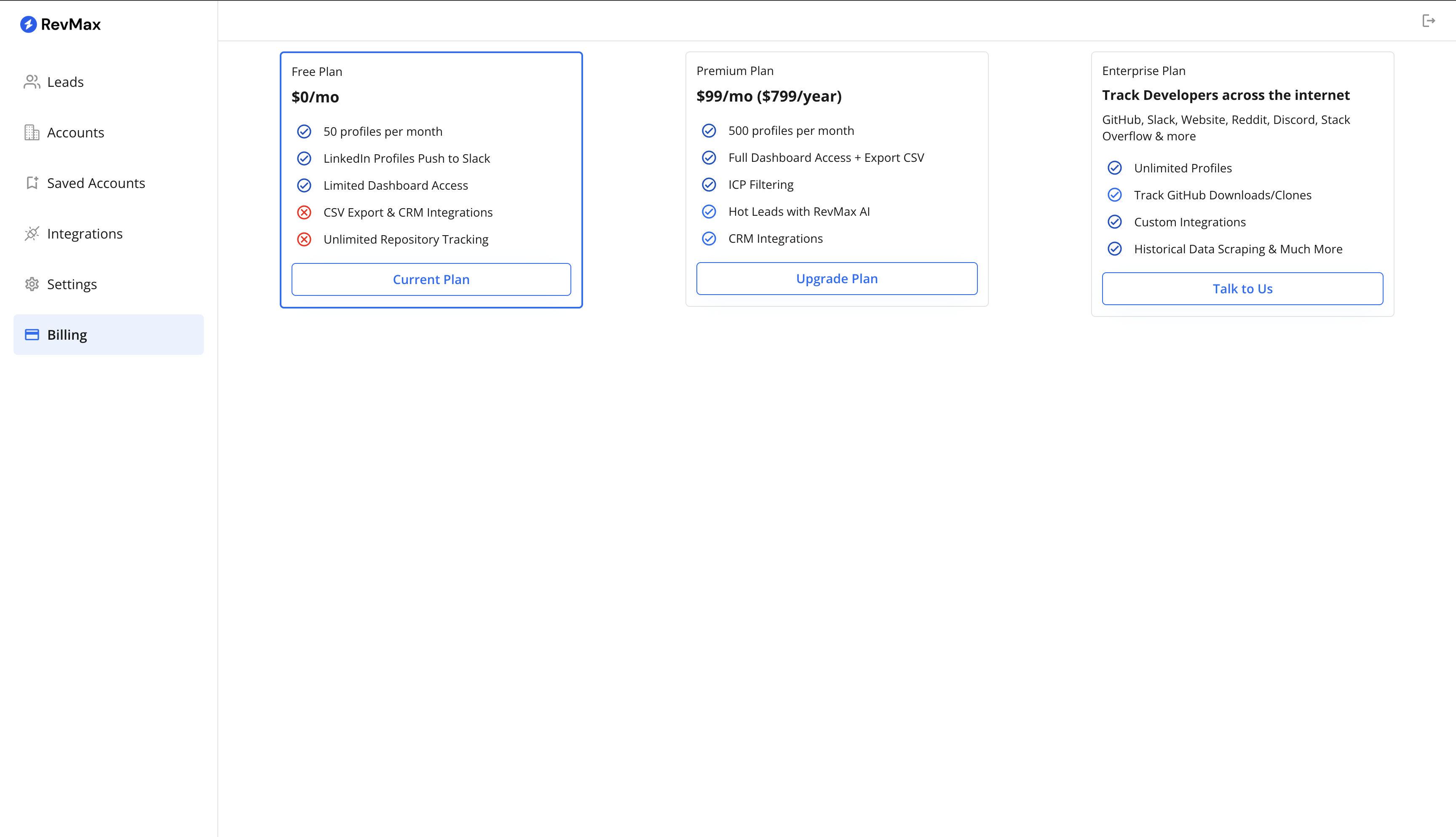Click checkmark next to ICP Filtering

(x=709, y=185)
